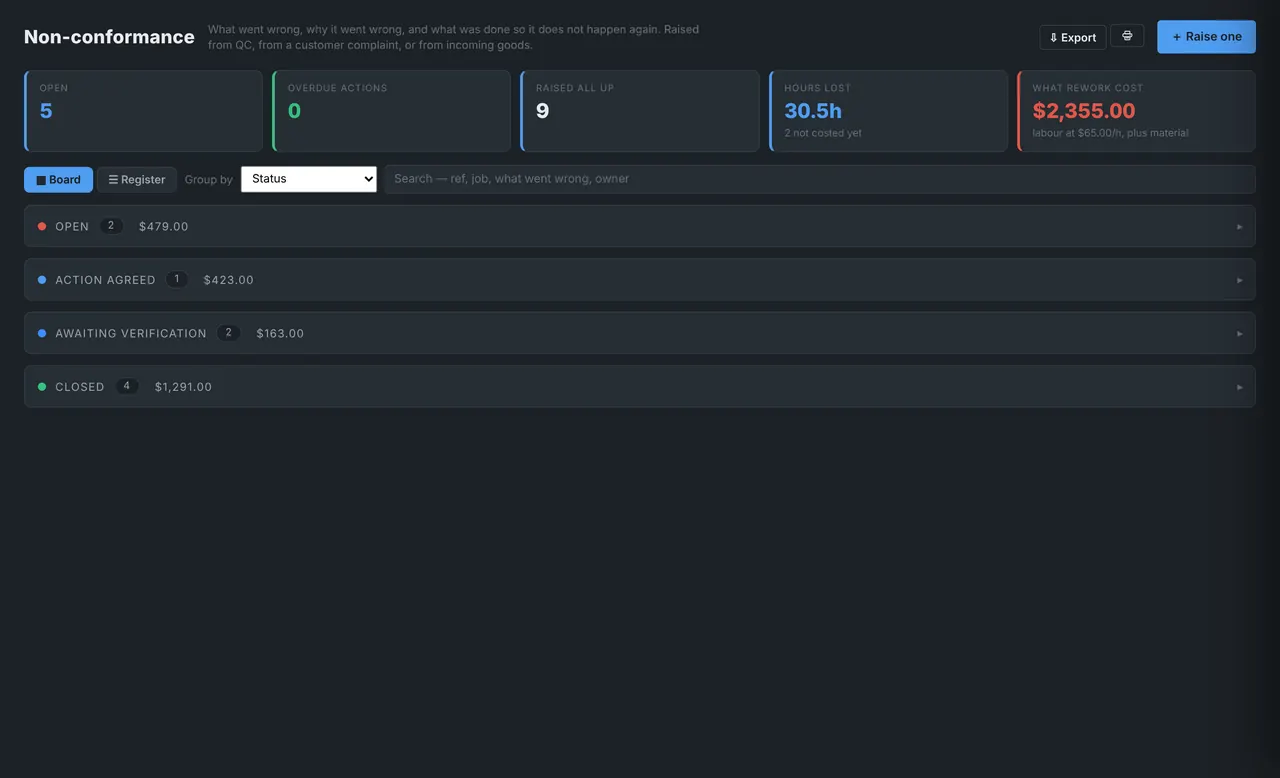Viewport: 1280px width, 778px height.
Task: Click the $1,291.00 Closed total
Action: (x=183, y=387)
